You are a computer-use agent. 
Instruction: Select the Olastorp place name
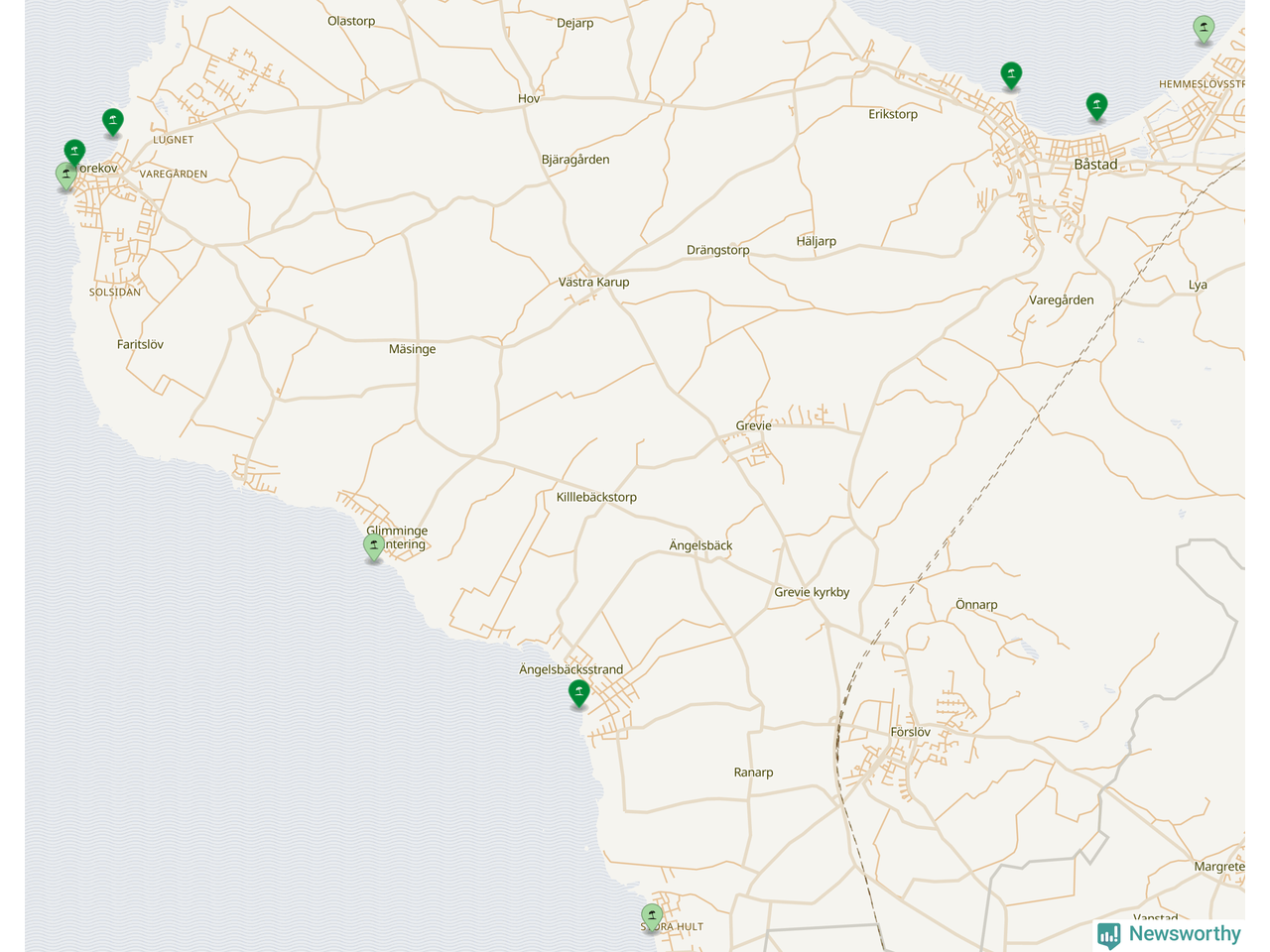pyautogui.click(x=351, y=21)
